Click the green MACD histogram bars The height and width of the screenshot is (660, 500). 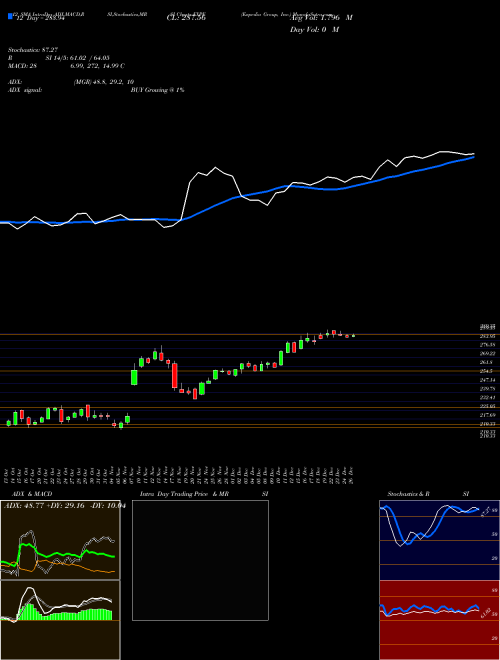[63, 613]
